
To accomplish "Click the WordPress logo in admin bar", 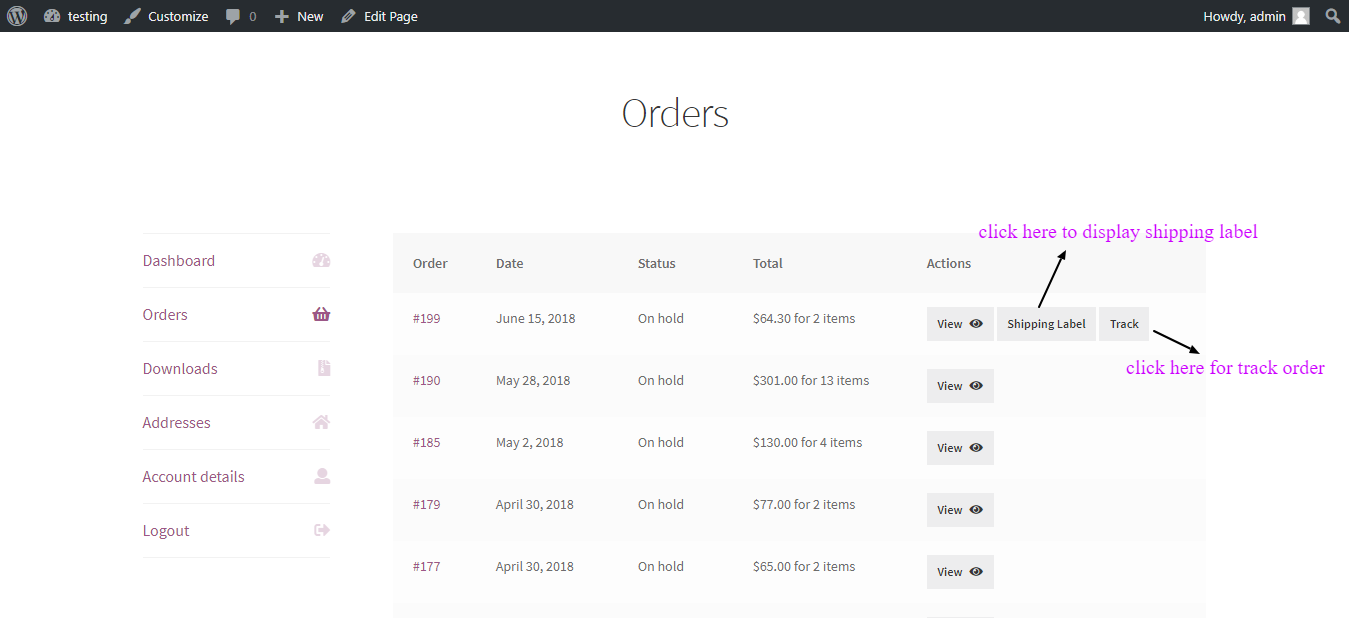I will click(x=16, y=16).
